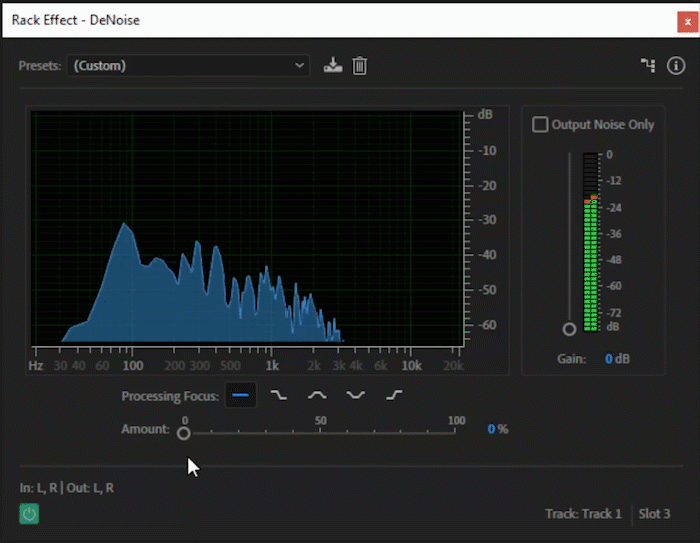700x543 pixels.
Task: Click the spectrum peak near 100 Hz
Action: [125, 224]
